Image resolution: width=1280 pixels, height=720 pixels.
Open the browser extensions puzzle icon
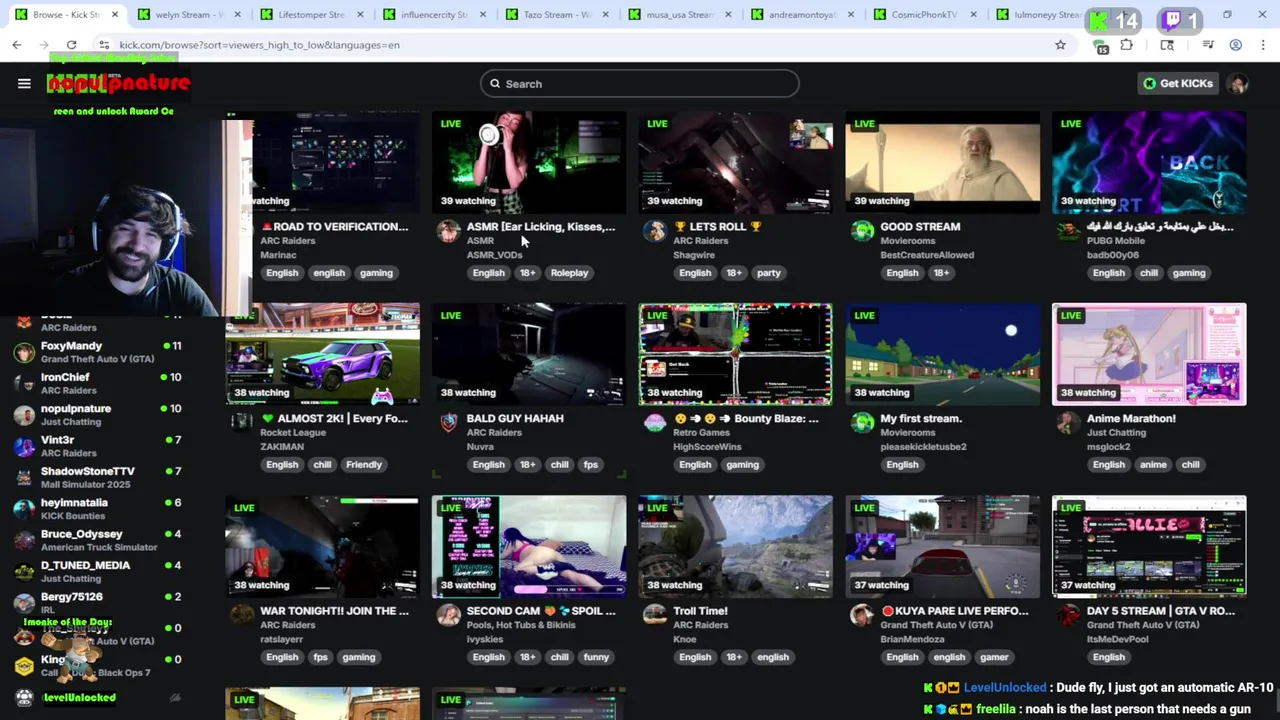(1127, 45)
